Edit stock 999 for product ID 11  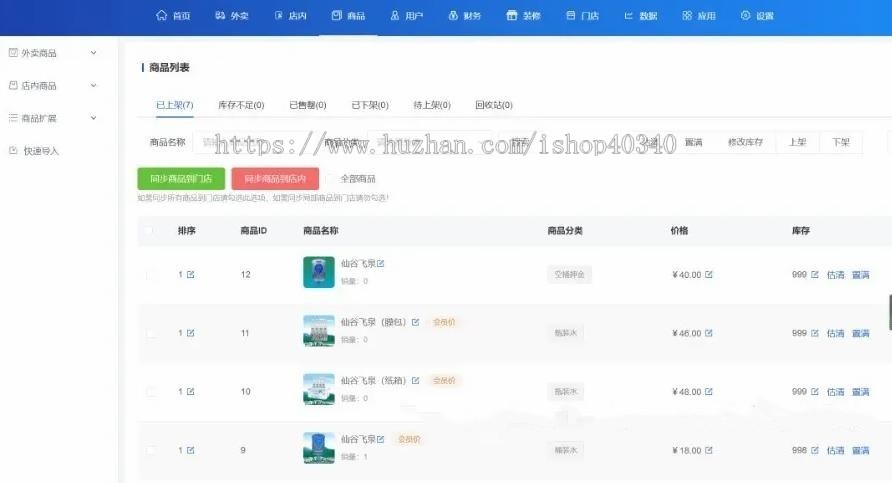(x=815, y=333)
